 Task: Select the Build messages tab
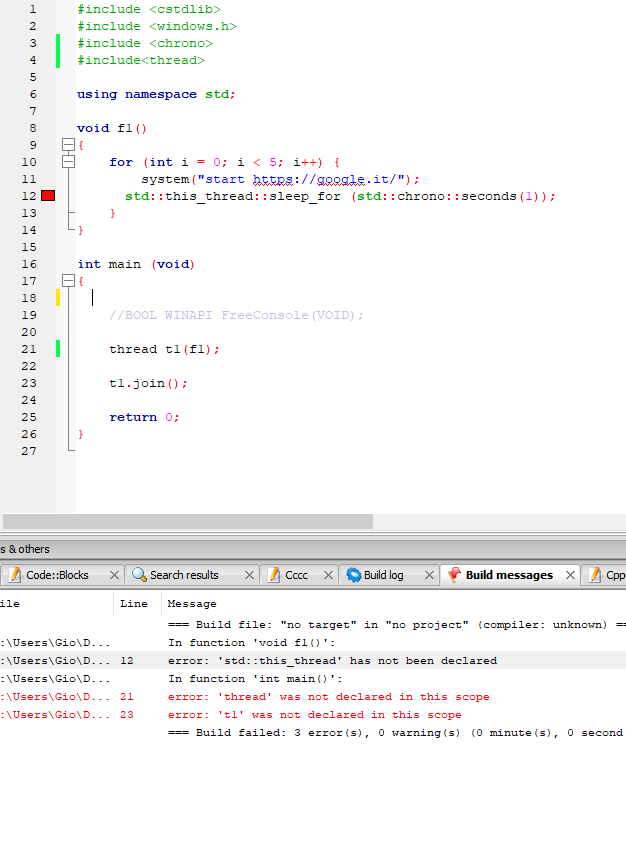[509, 575]
